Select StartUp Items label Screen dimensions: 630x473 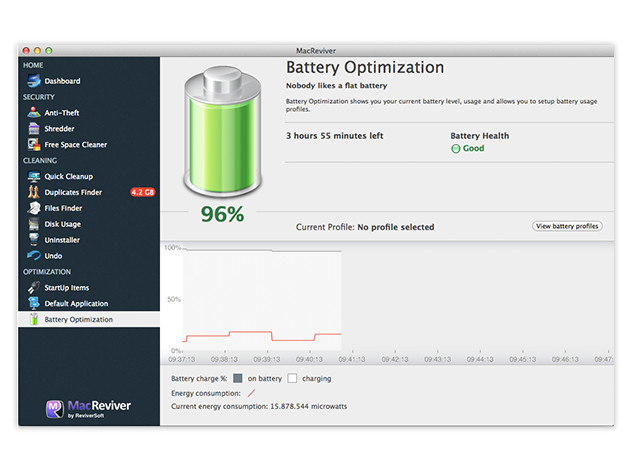67,288
